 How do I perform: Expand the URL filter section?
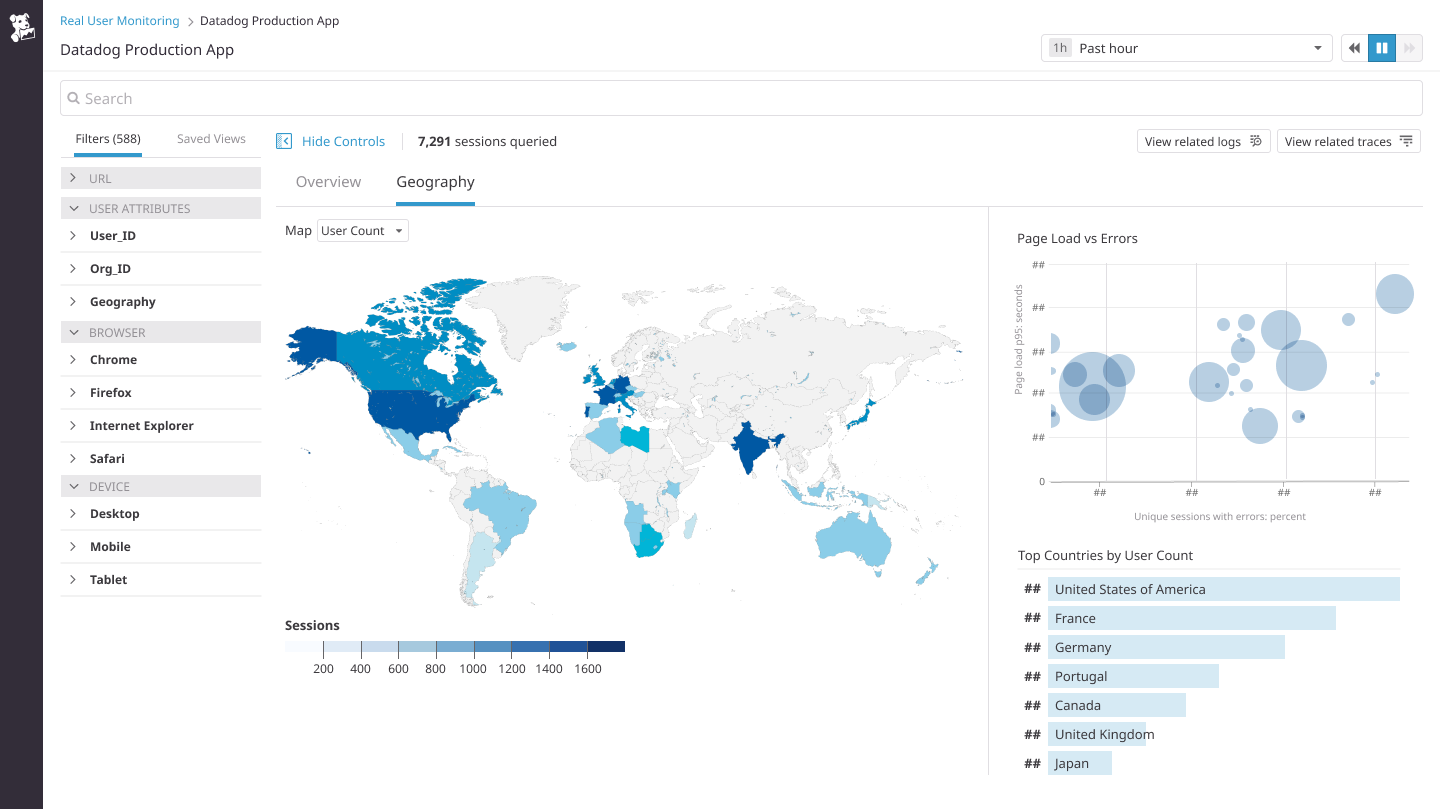coord(72,178)
